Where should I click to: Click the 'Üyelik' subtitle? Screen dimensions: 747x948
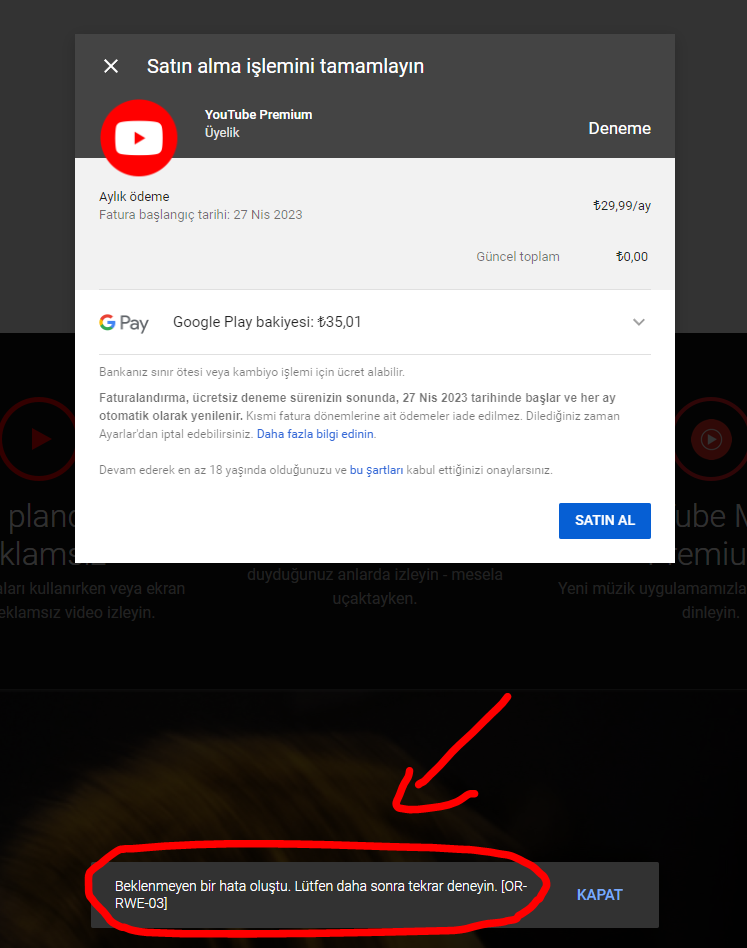(x=222, y=132)
